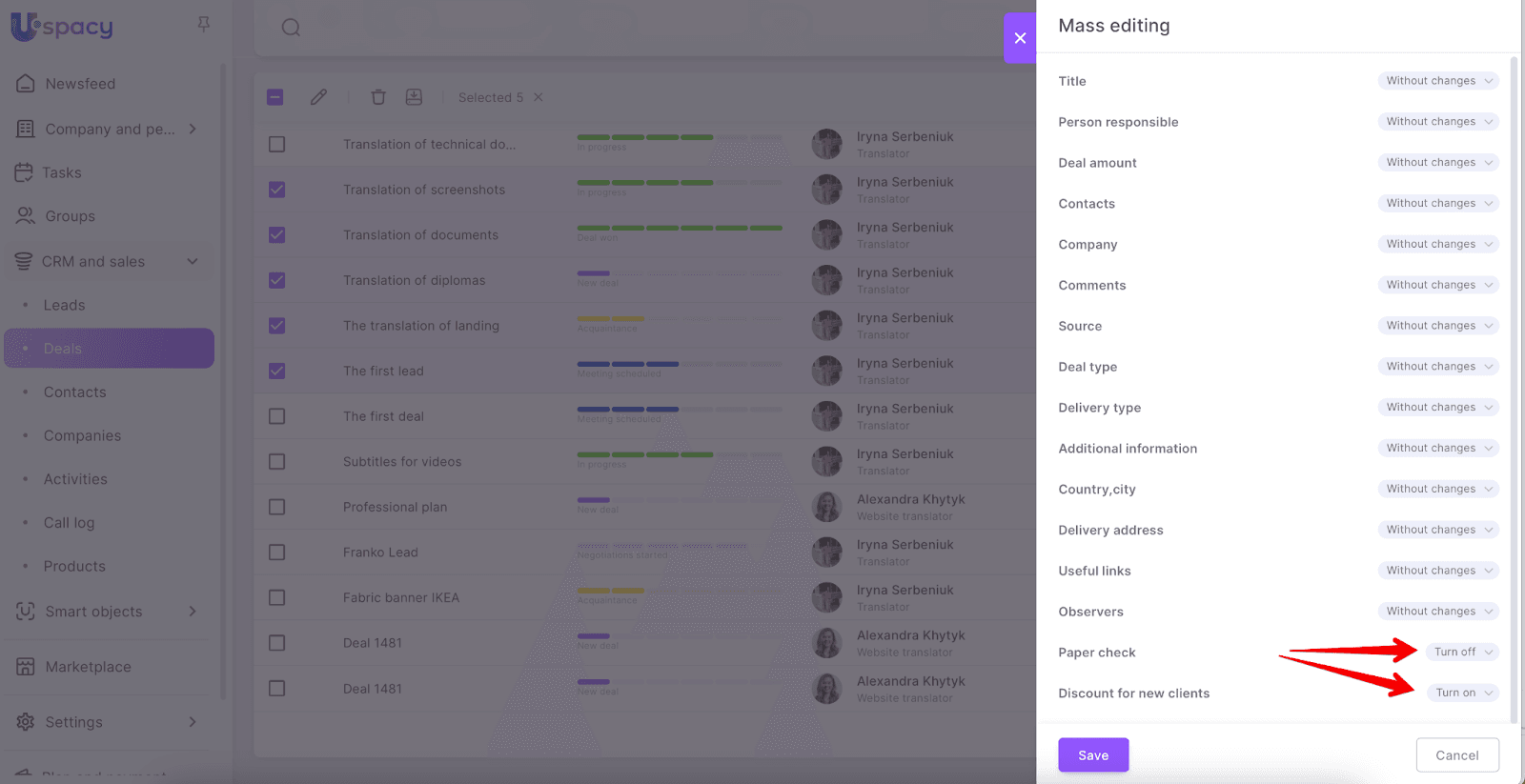Viewport: 1525px width, 784px height.
Task: Close the Mass editing panel
Action: (x=1020, y=38)
